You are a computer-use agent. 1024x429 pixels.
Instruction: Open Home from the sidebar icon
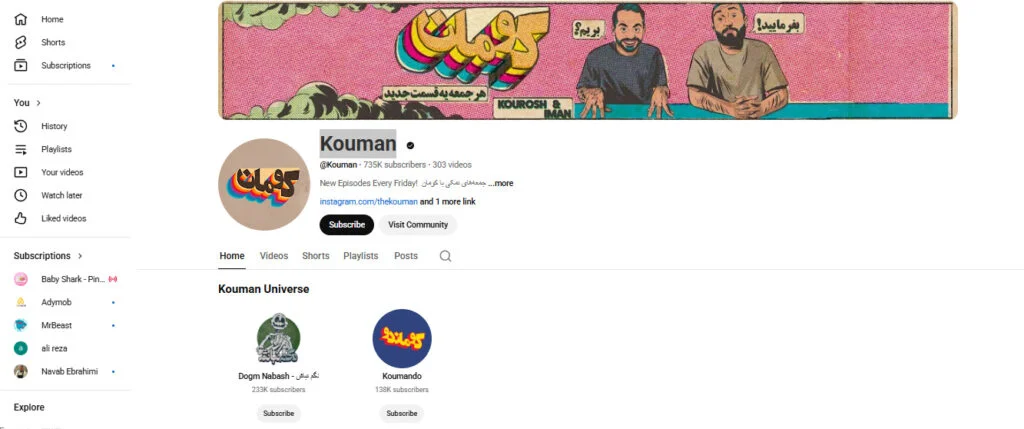21,20
